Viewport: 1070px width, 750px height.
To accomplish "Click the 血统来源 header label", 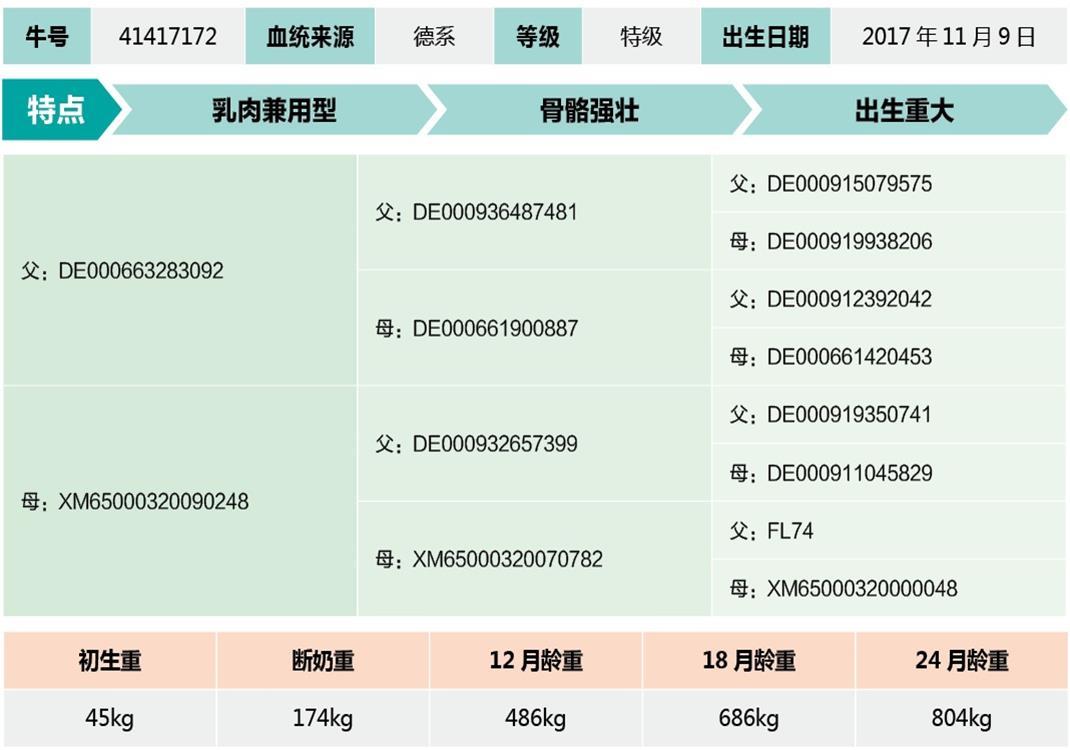I will 310,37.
